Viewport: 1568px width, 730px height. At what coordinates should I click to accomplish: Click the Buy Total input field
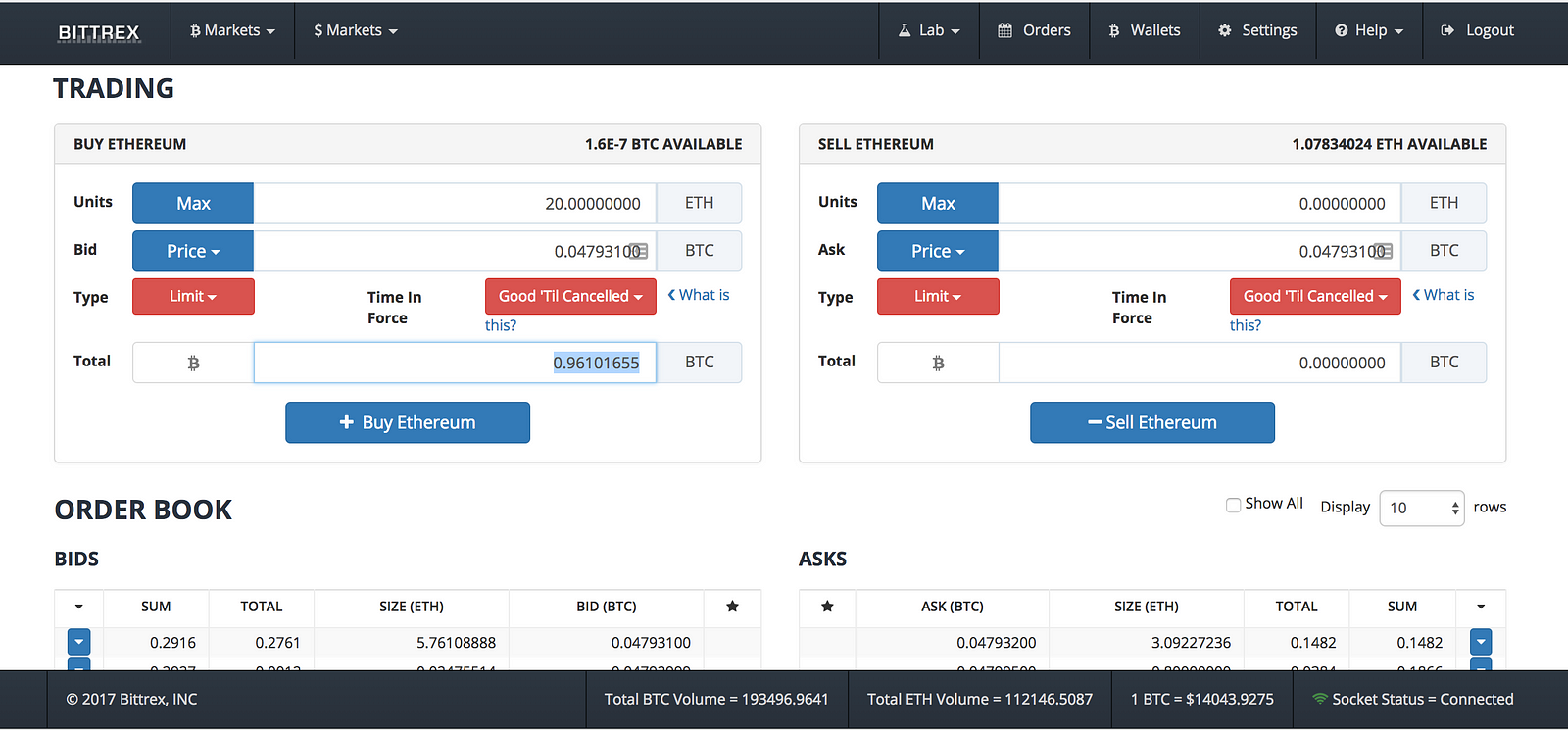[455, 363]
